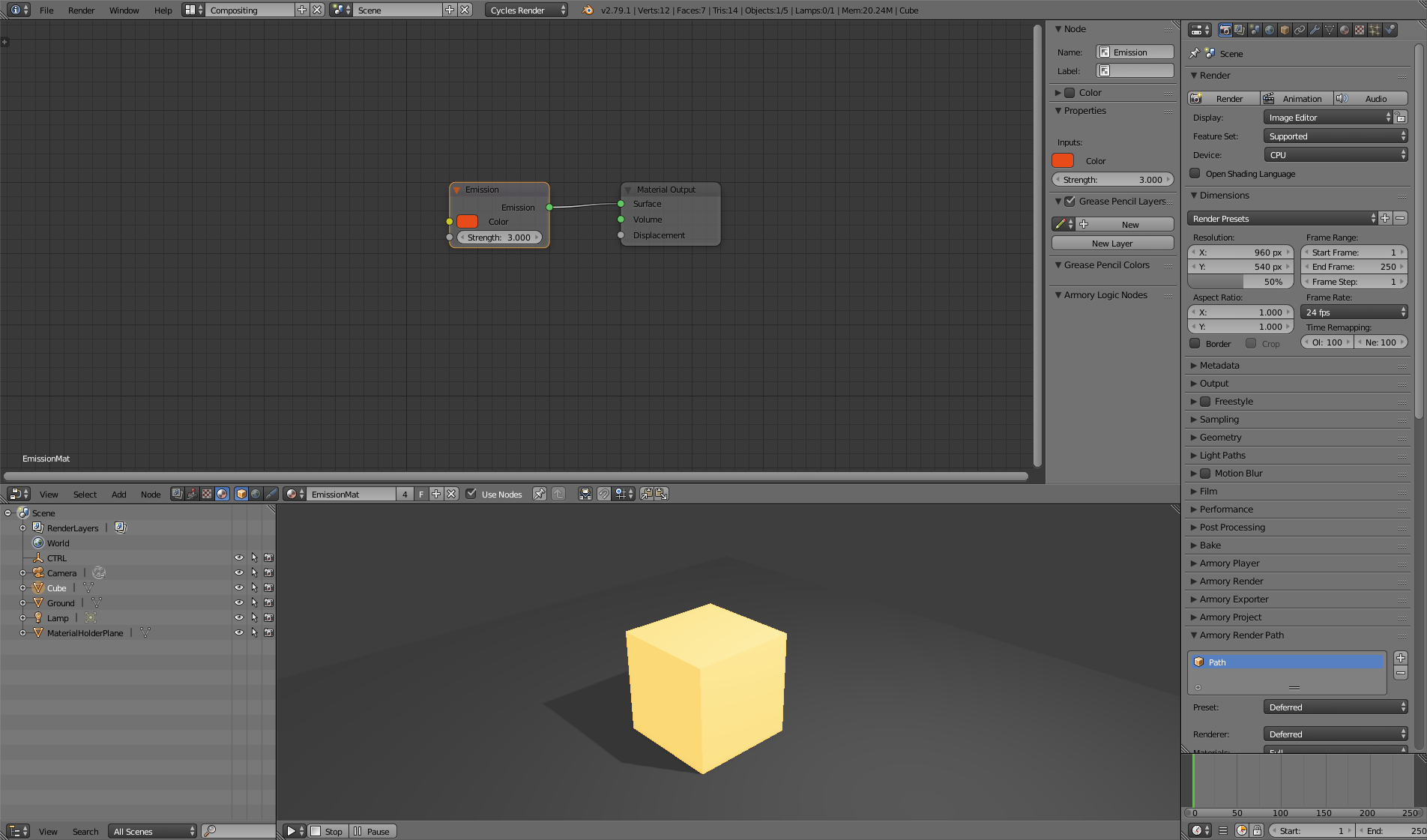
Task: Open the Physics properties tab
Action: (x=1390, y=30)
